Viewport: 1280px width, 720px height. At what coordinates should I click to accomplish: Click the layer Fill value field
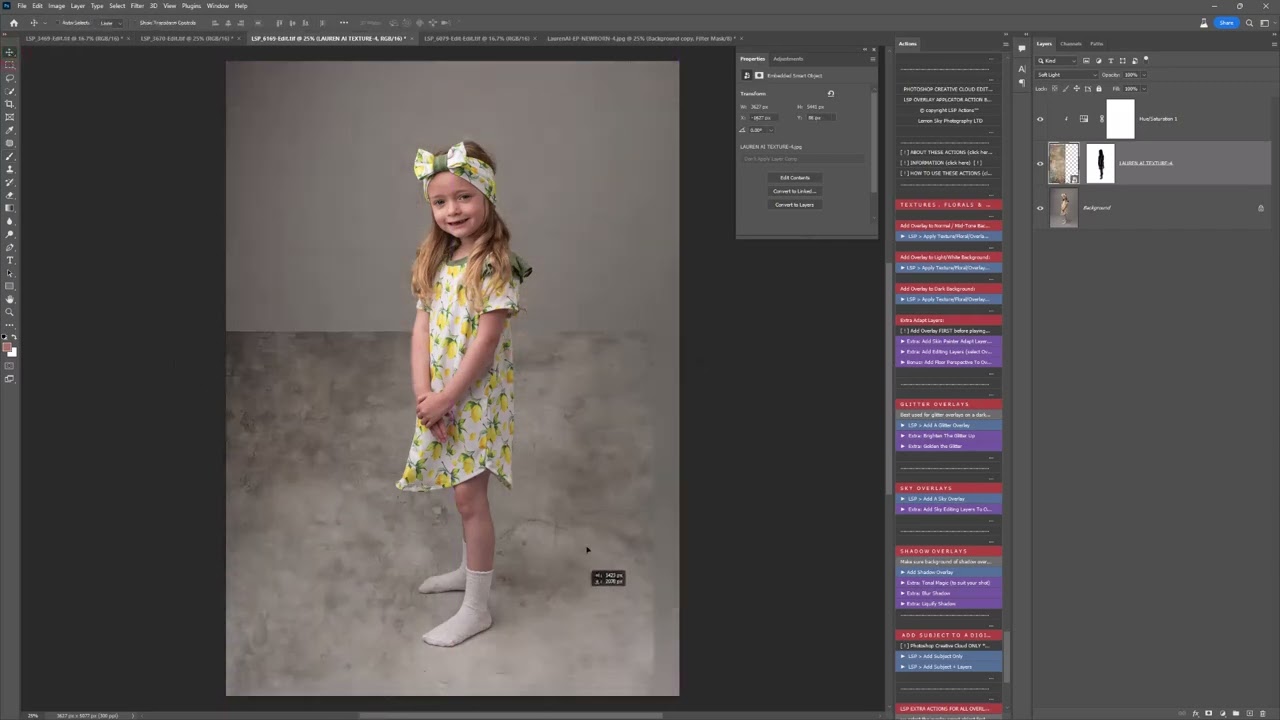click(x=1131, y=89)
